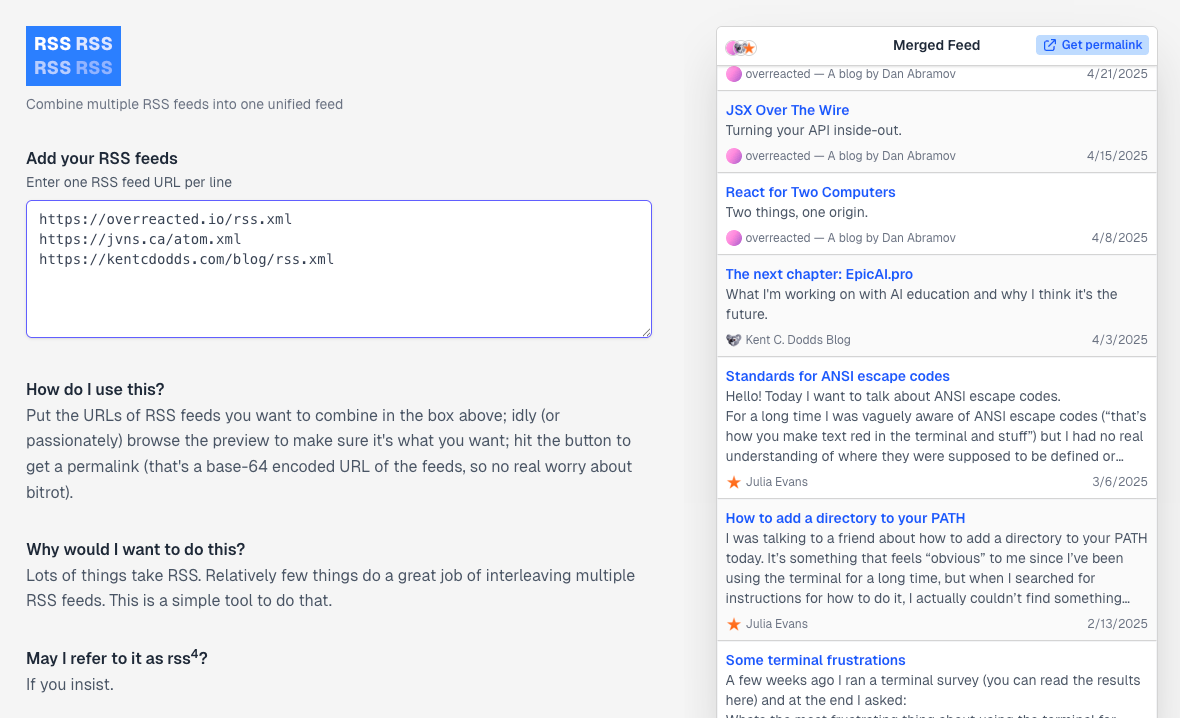Click the RSS RSS logo

click(x=73, y=56)
